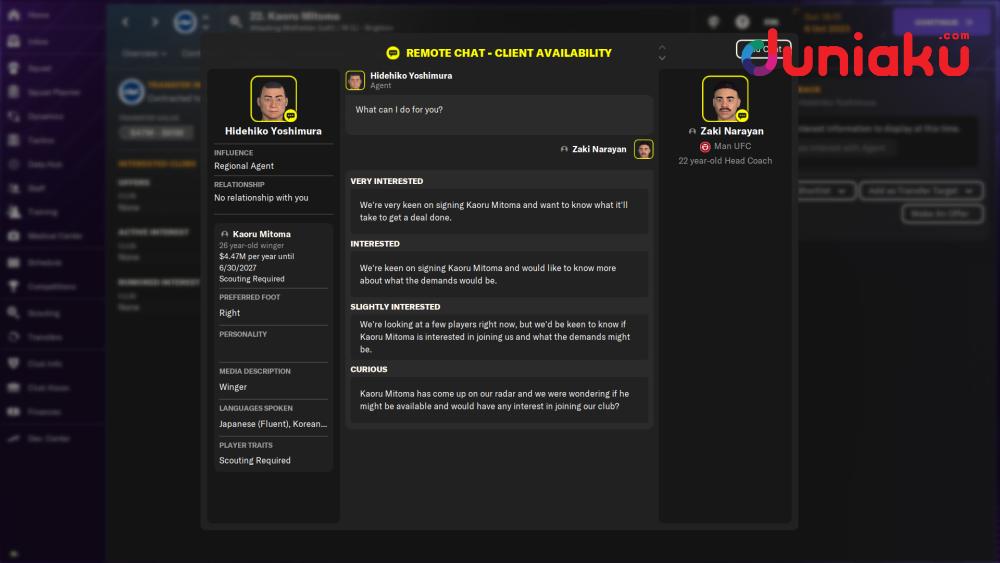Go back with the left arrow icon
This screenshot has height=563, width=1000.
click(x=126, y=22)
